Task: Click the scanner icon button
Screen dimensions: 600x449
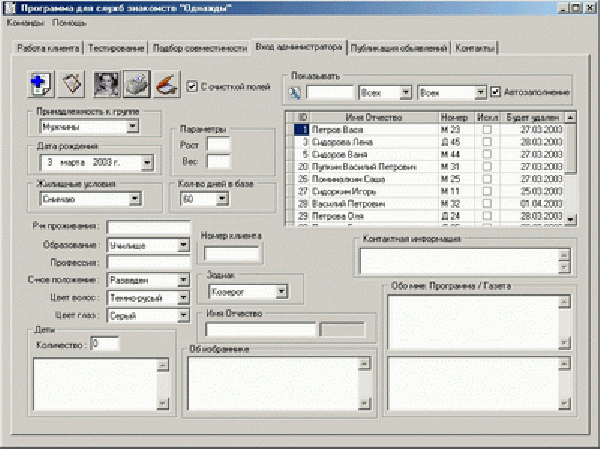Action: pos(167,84)
